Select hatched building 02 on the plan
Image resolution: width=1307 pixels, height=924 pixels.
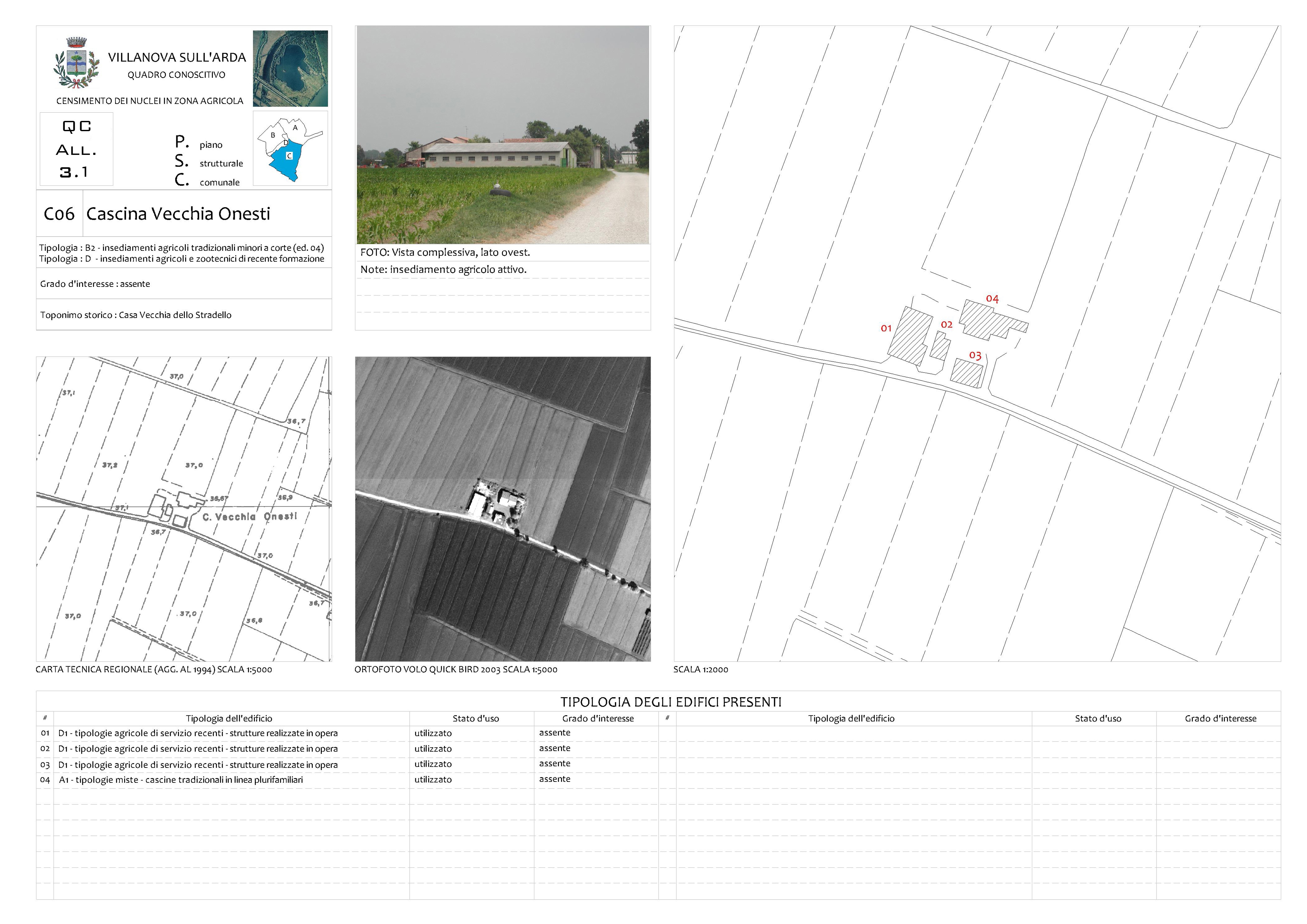[x=941, y=346]
